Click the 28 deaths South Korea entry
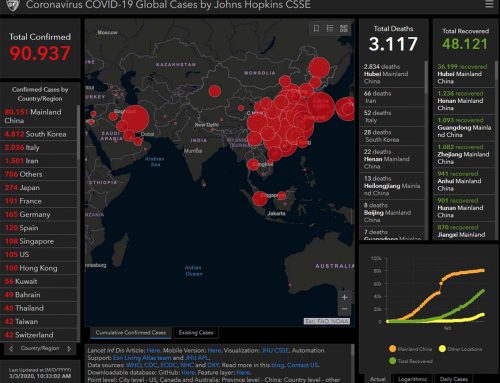Viewport: 500px width, 383px height. tap(392, 136)
